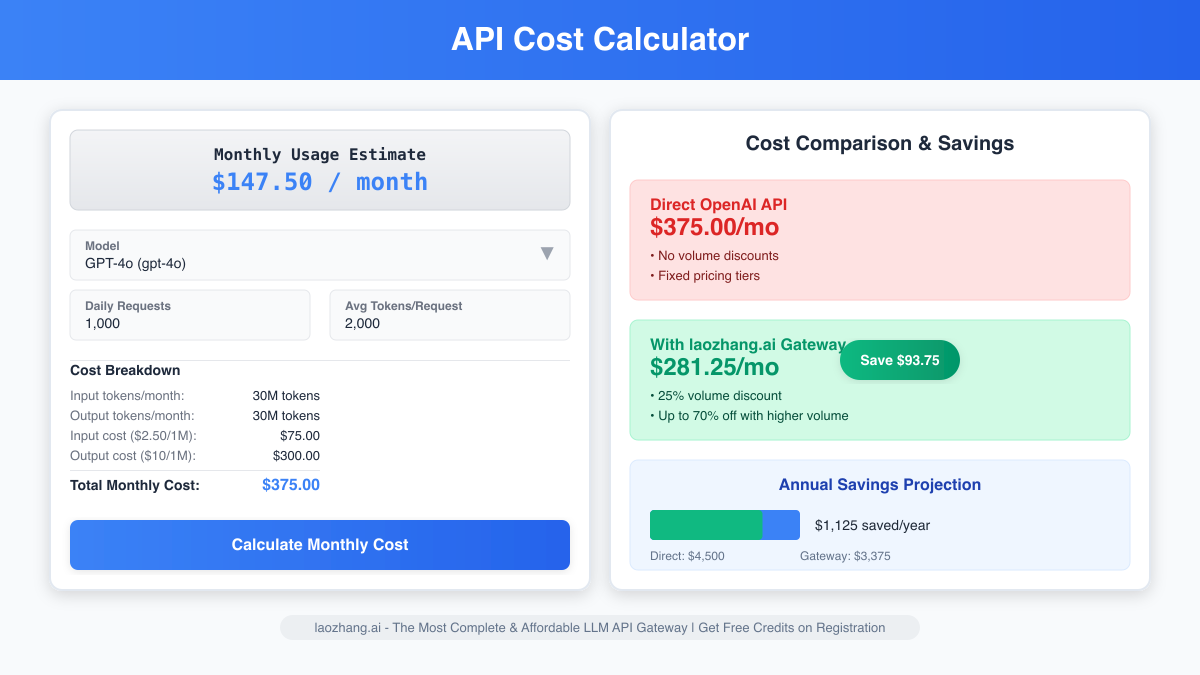
Task: Click the Total Monthly Cost value
Action: [x=291, y=484]
